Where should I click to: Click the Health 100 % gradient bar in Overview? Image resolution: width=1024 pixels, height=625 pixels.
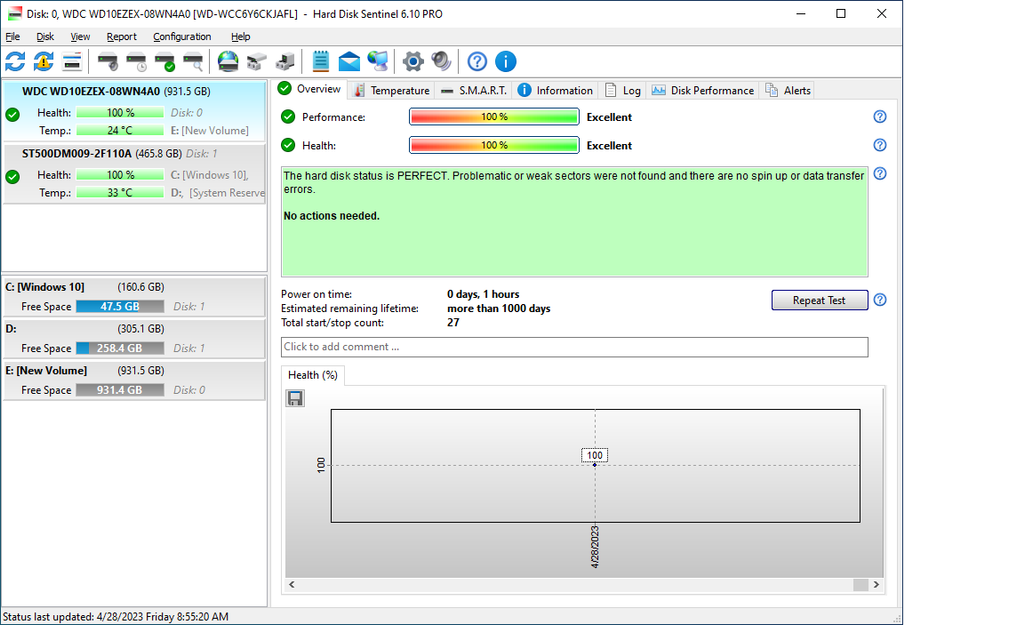coord(494,145)
